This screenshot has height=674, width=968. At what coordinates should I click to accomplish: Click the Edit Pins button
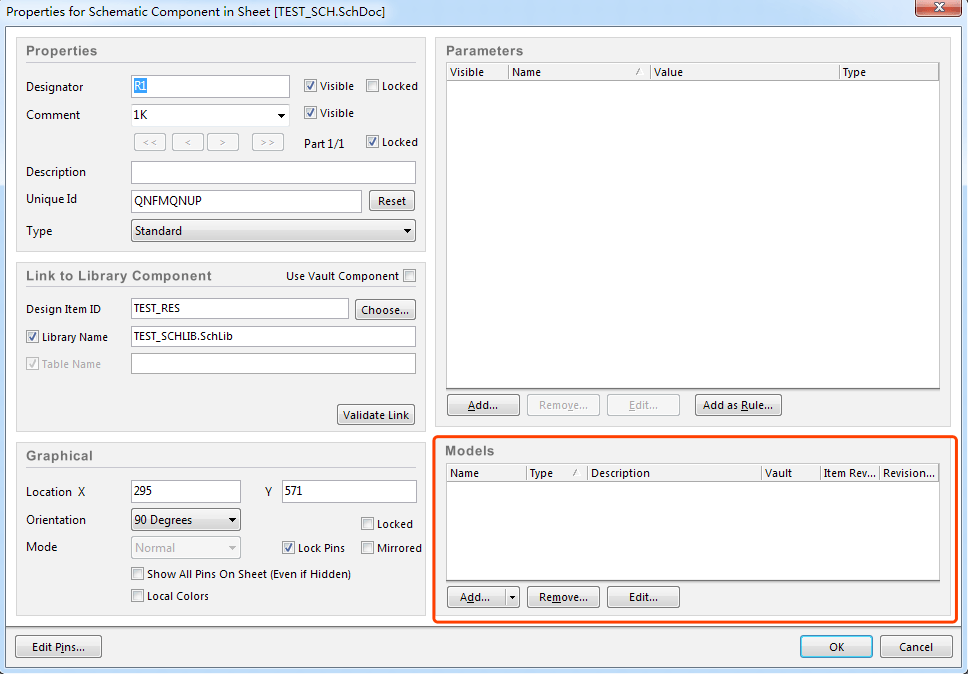pos(58,647)
